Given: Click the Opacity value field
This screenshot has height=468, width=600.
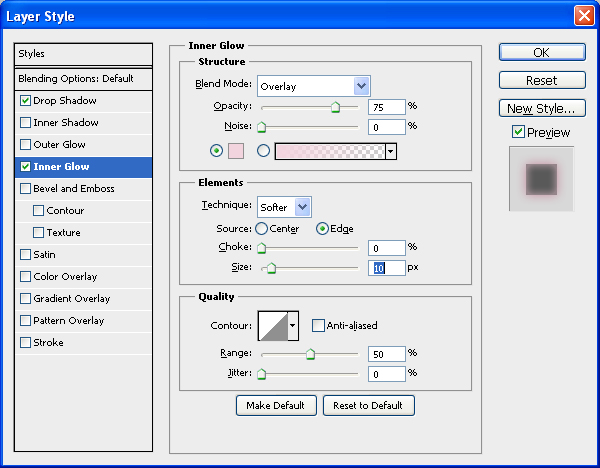Looking at the screenshot, I should [386, 107].
